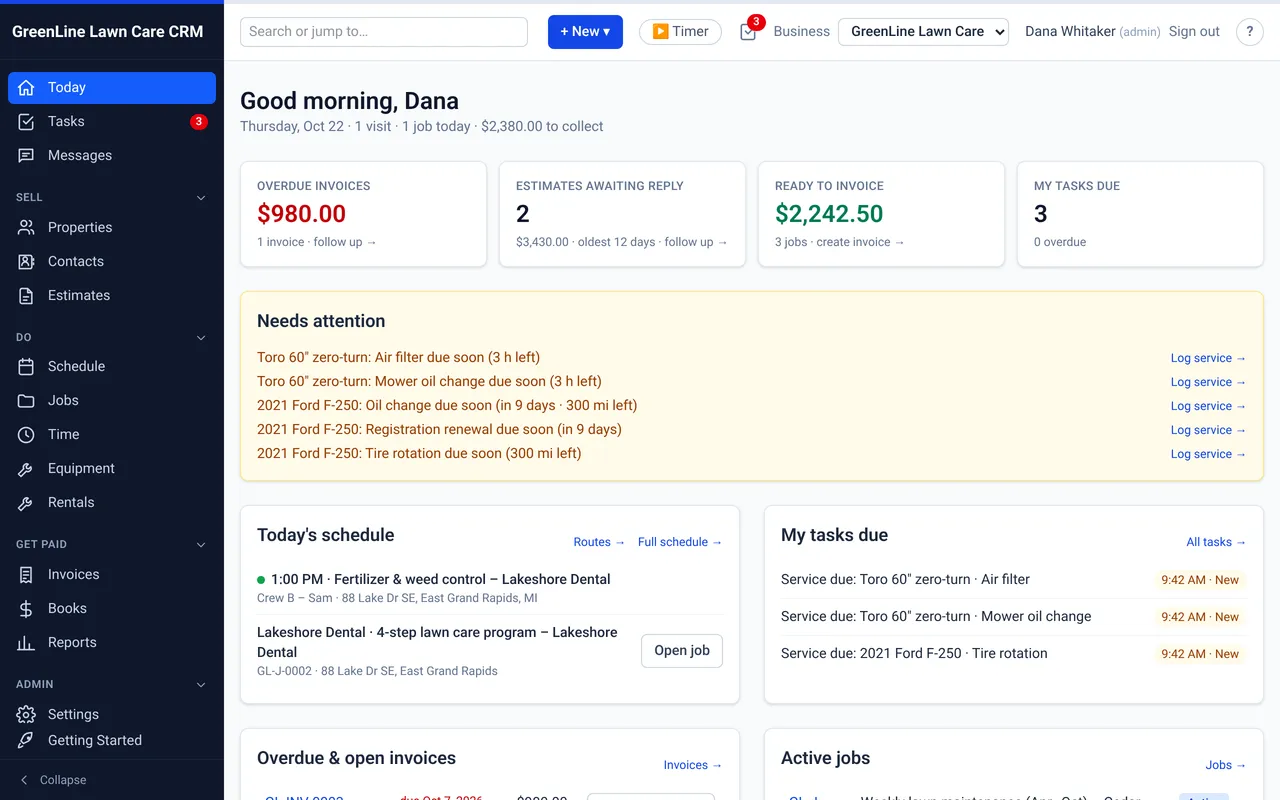Collapse the sidebar using the chevron

(25, 780)
